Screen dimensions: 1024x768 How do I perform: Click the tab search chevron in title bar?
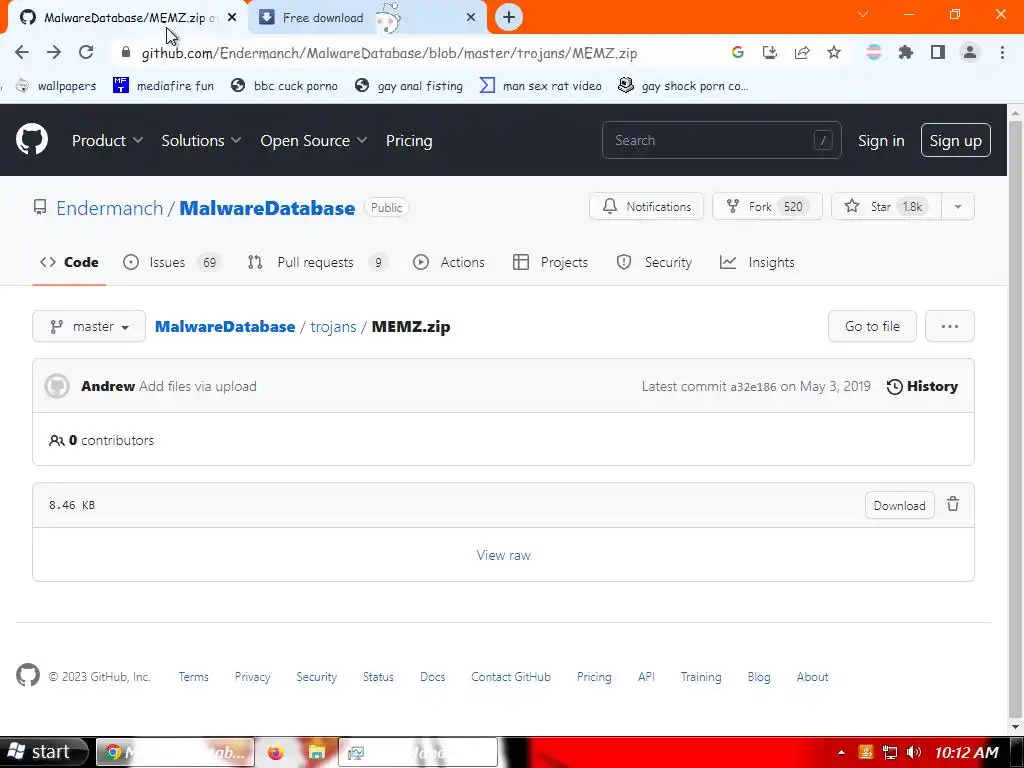pos(863,14)
